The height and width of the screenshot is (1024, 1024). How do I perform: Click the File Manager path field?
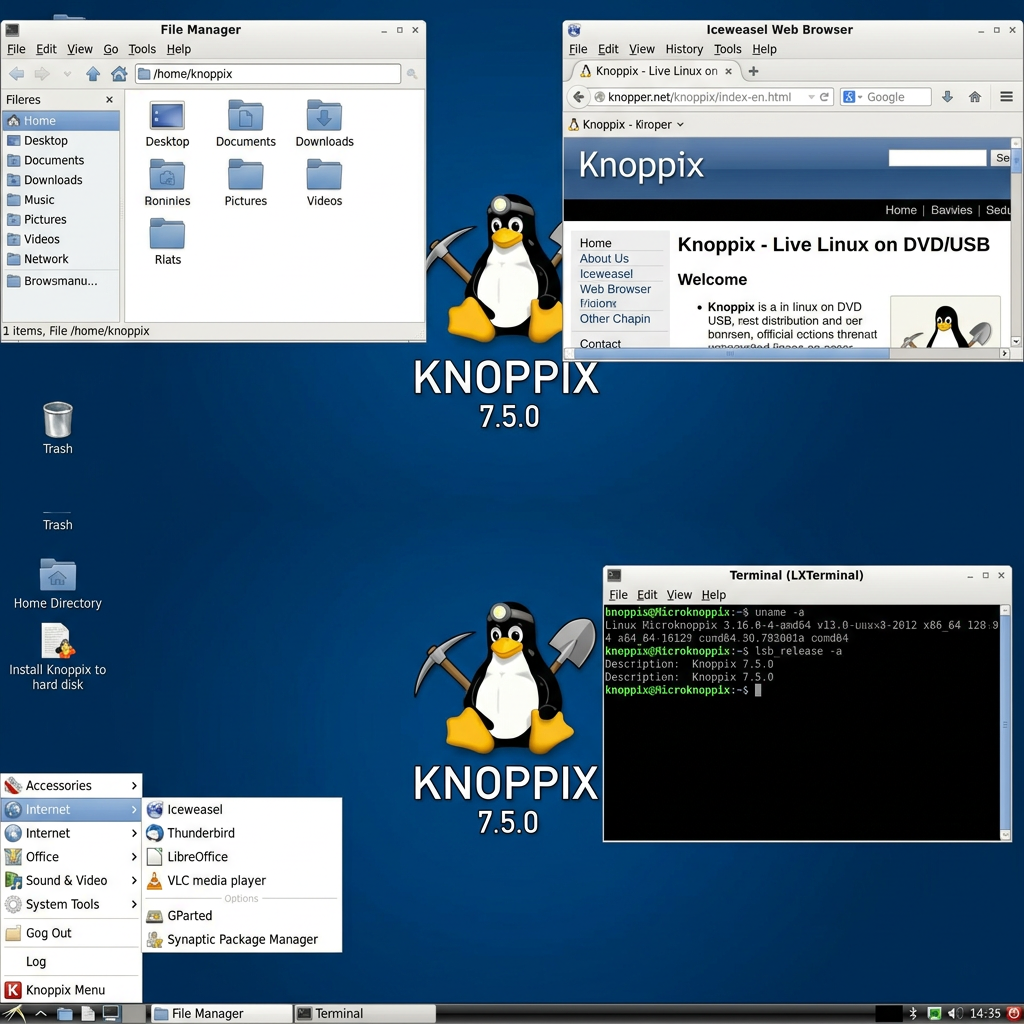pos(268,74)
